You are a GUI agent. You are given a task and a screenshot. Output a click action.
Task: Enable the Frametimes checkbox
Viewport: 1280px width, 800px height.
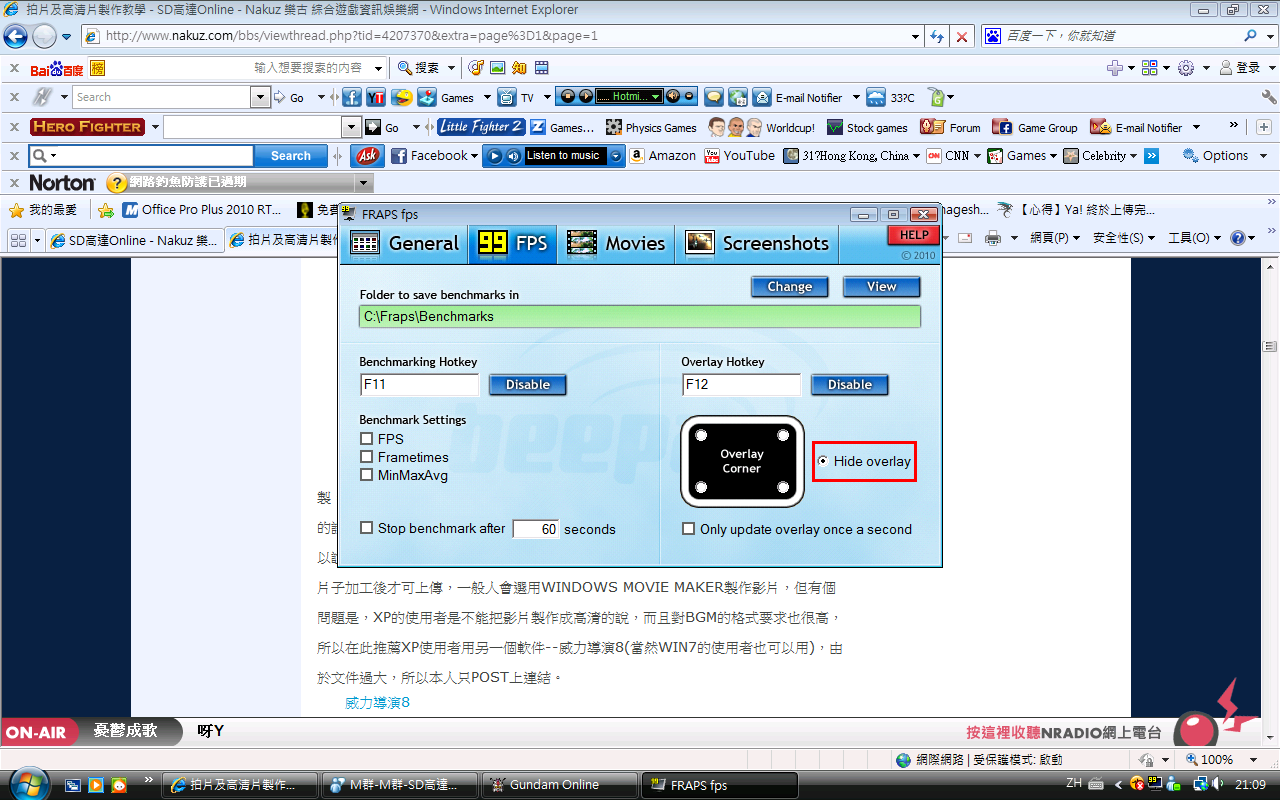pos(367,457)
